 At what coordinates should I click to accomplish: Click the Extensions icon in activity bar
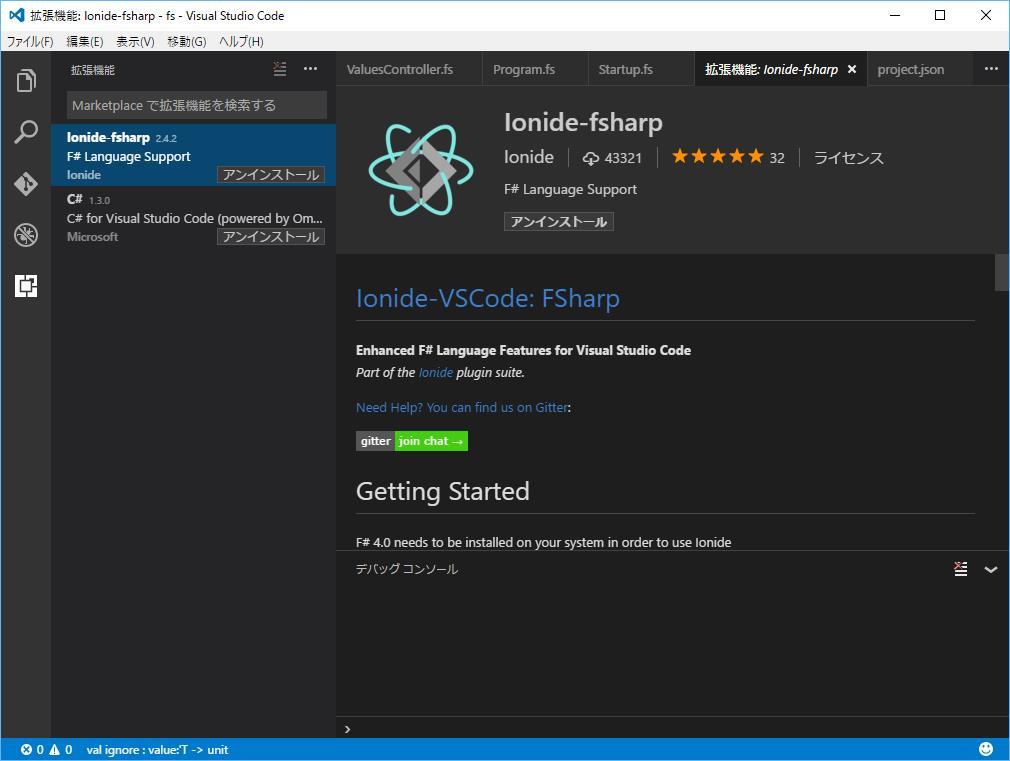coord(26,287)
